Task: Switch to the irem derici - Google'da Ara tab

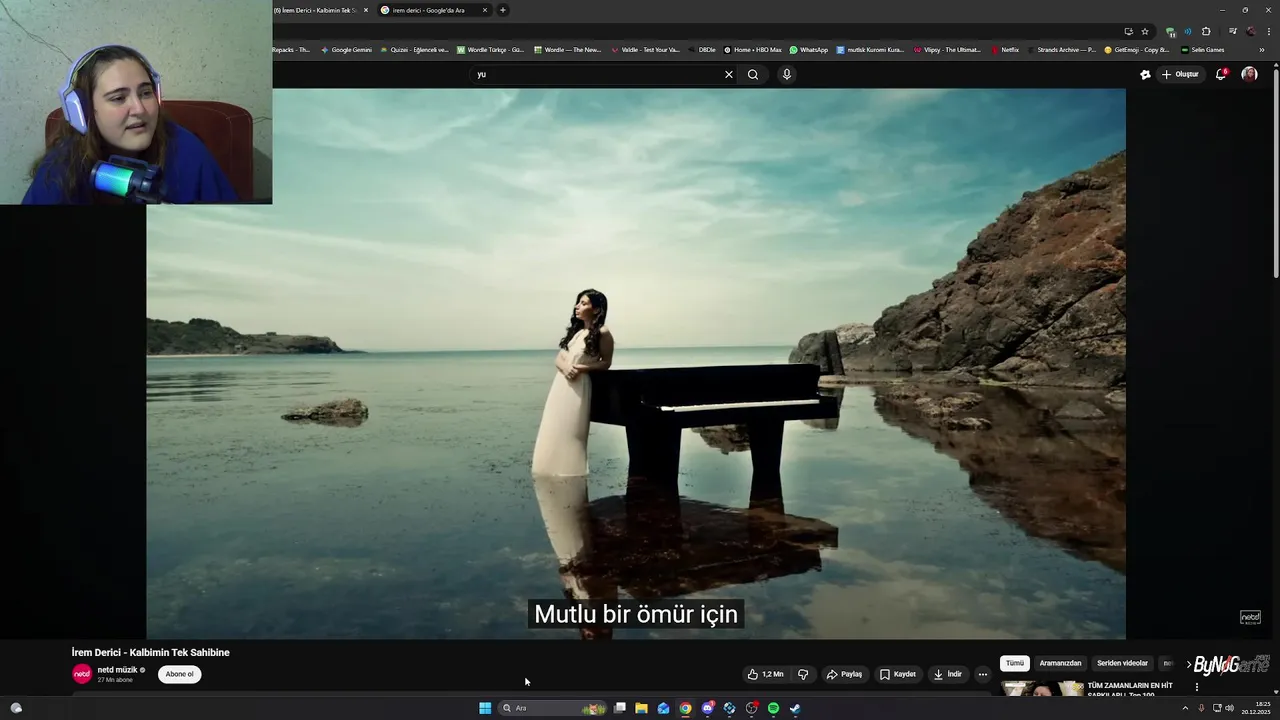Action: (x=428, y=10)
